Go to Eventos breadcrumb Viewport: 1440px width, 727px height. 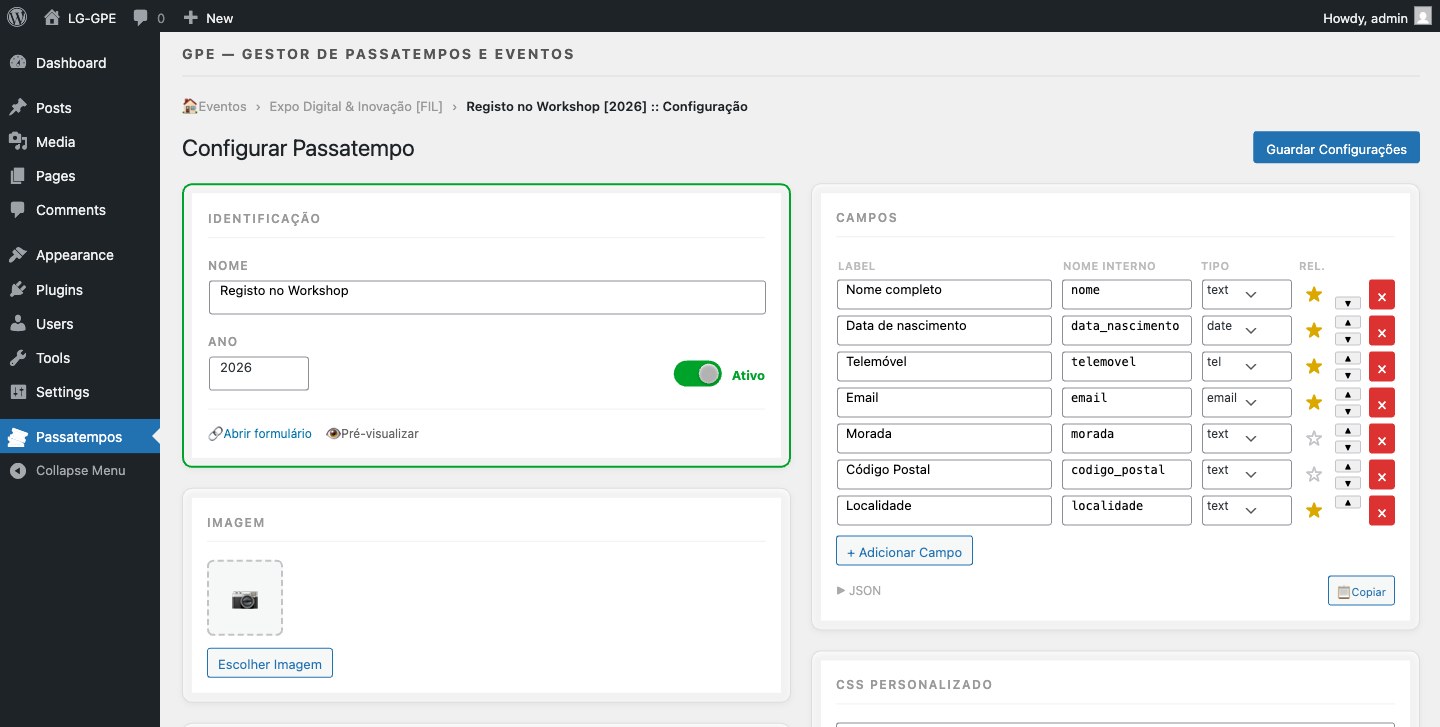(x=214, y=106)
